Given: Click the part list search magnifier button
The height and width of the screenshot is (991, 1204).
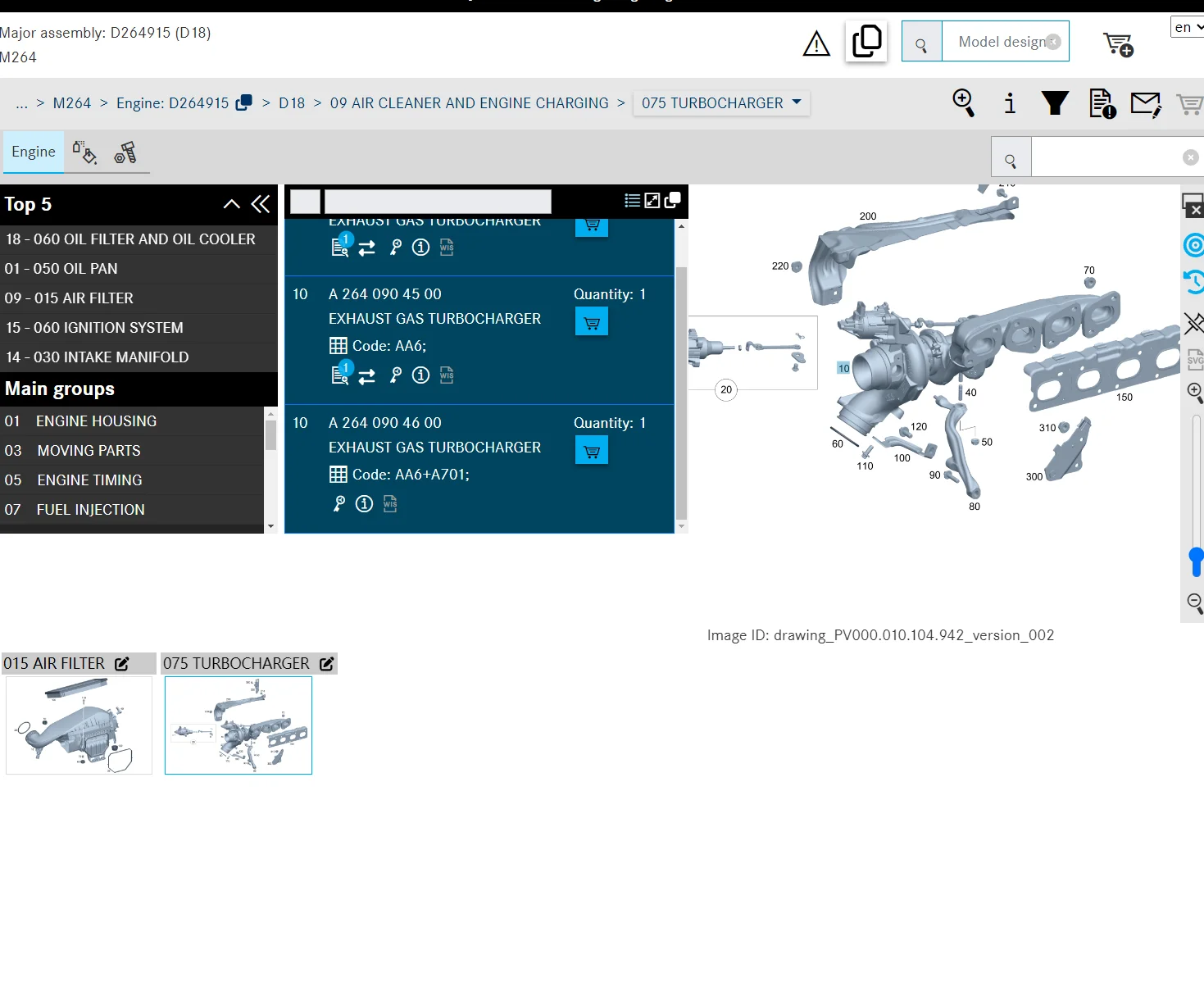Looking at the screenshot, I should tap(1011, 157).
